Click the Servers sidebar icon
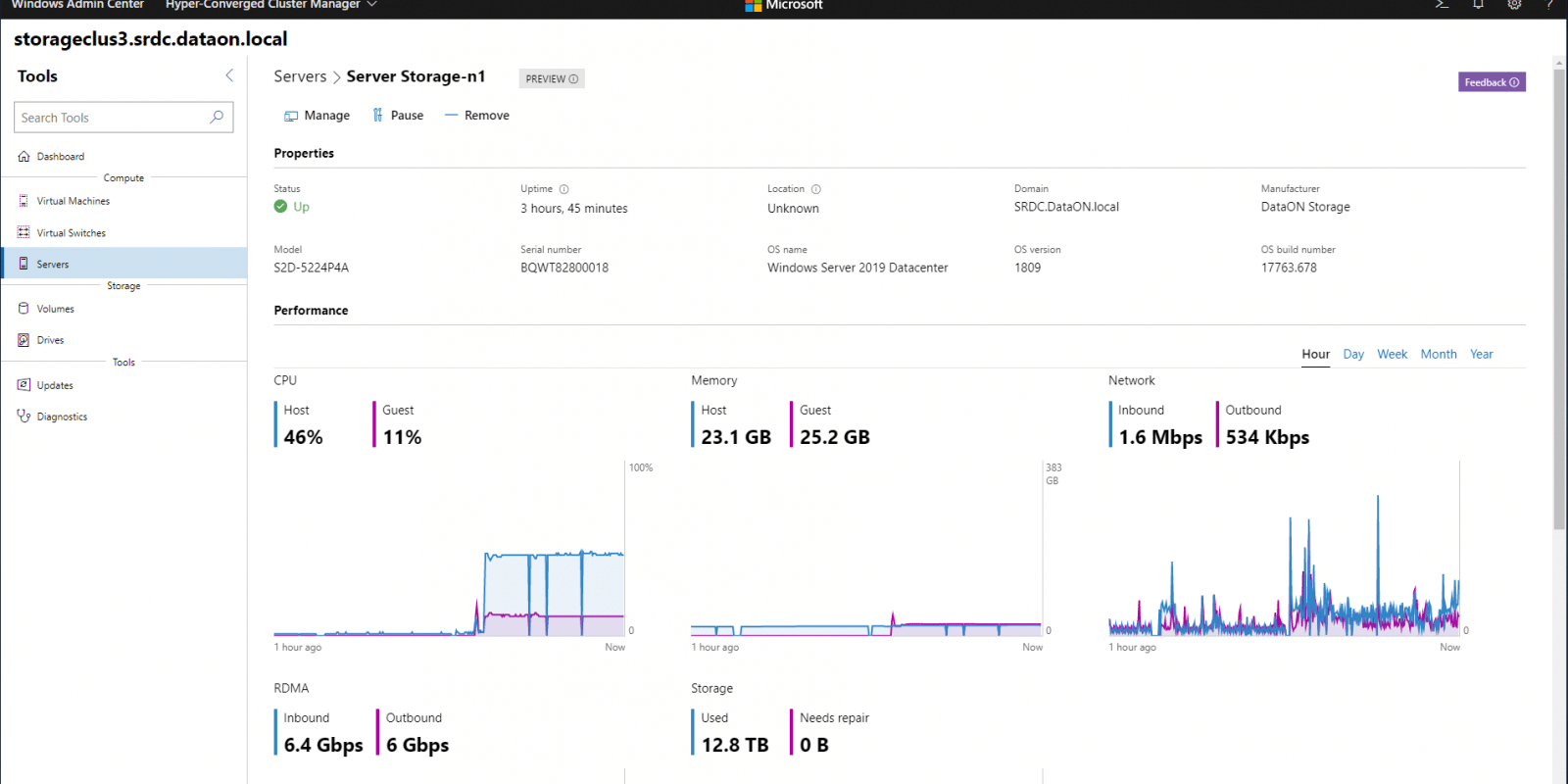 click(x=24, y=264)
